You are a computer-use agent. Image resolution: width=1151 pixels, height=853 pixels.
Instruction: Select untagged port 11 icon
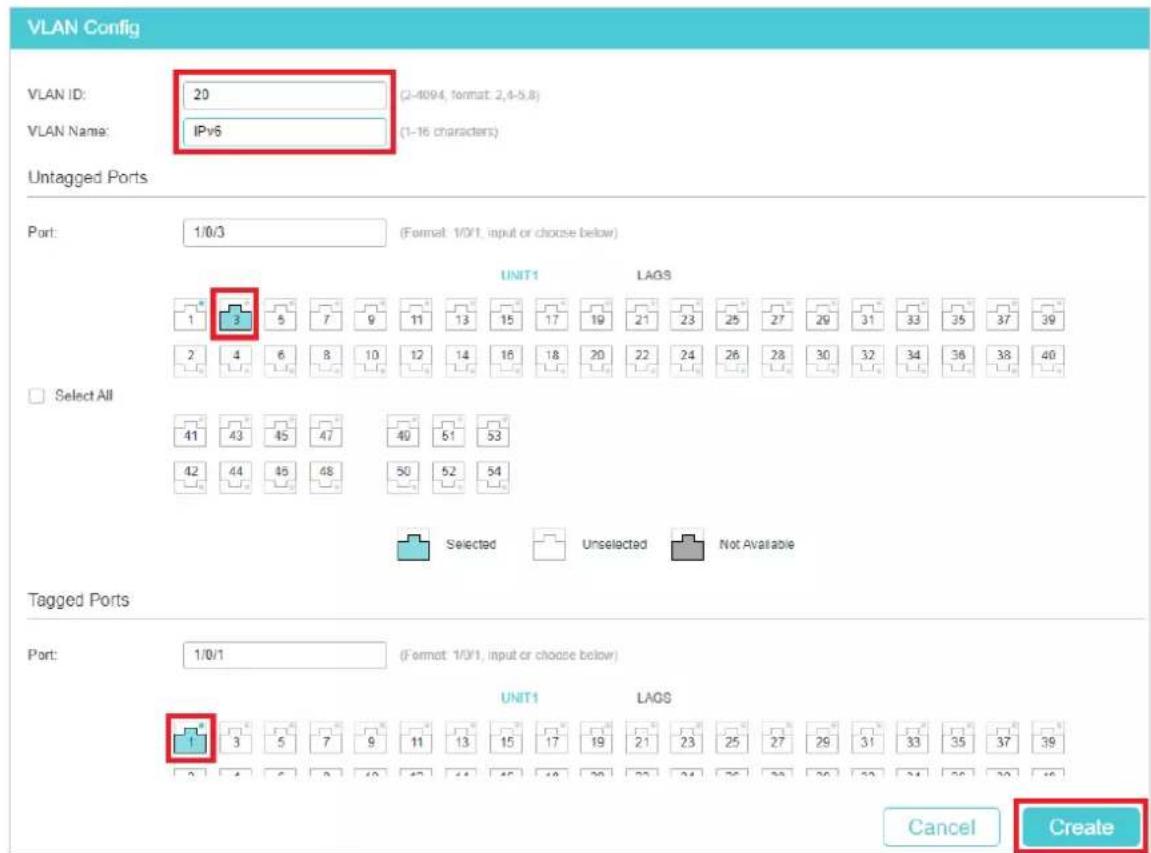[416, 315]
